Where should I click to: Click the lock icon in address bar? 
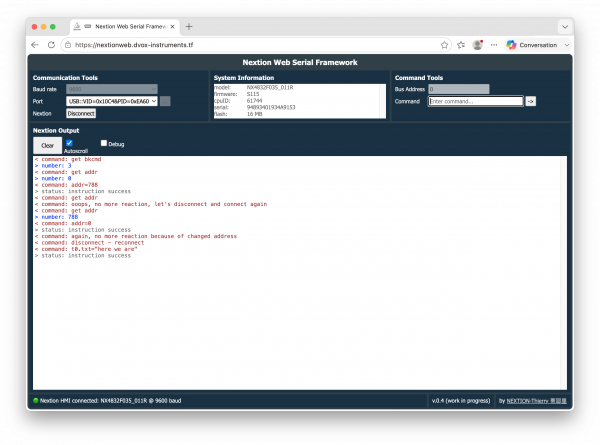coord(68,45)
